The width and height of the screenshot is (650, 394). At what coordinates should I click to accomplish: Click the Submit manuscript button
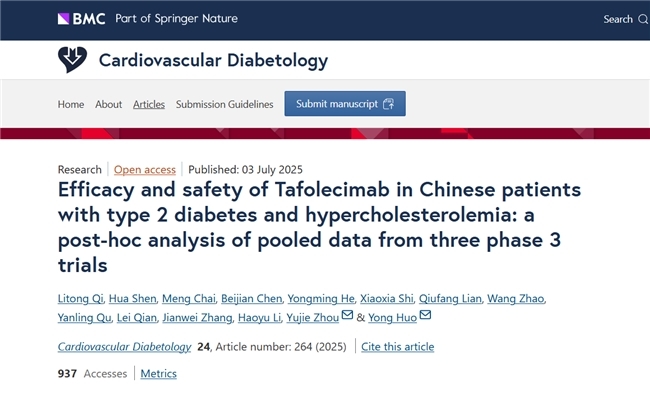[x=345, y=104]
